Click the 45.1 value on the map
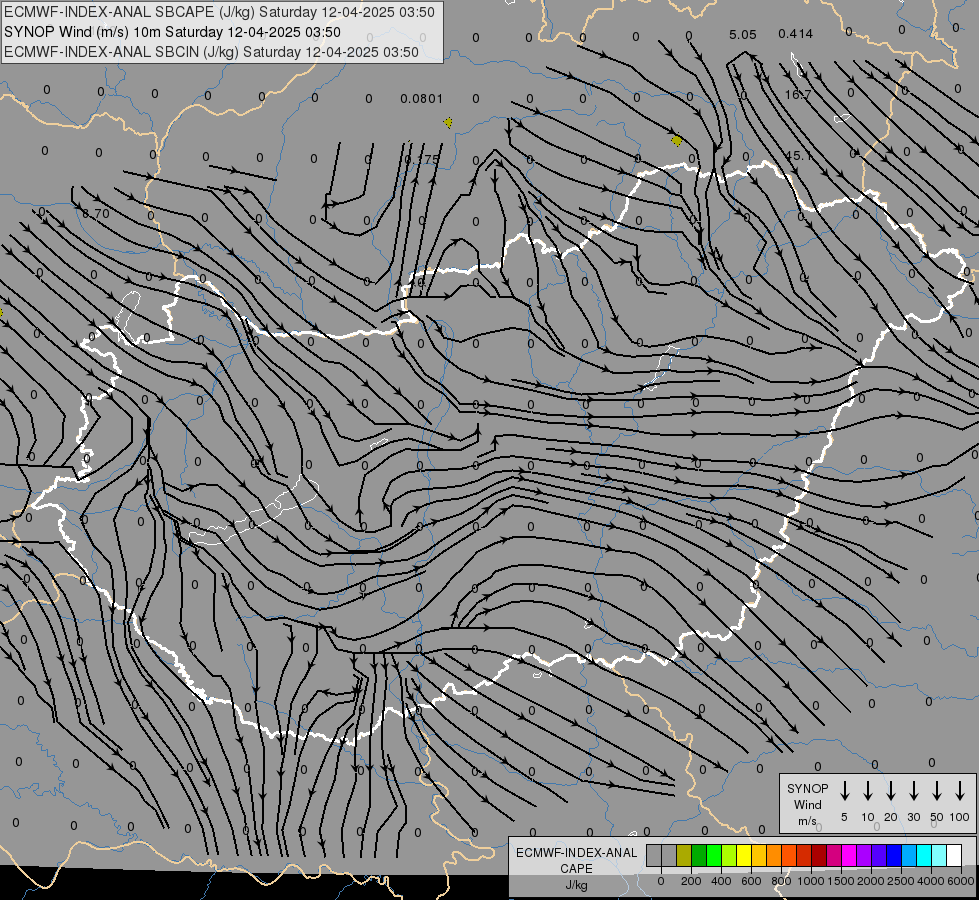The height and width of the screenshot is (900, 979). pos(798,156)
